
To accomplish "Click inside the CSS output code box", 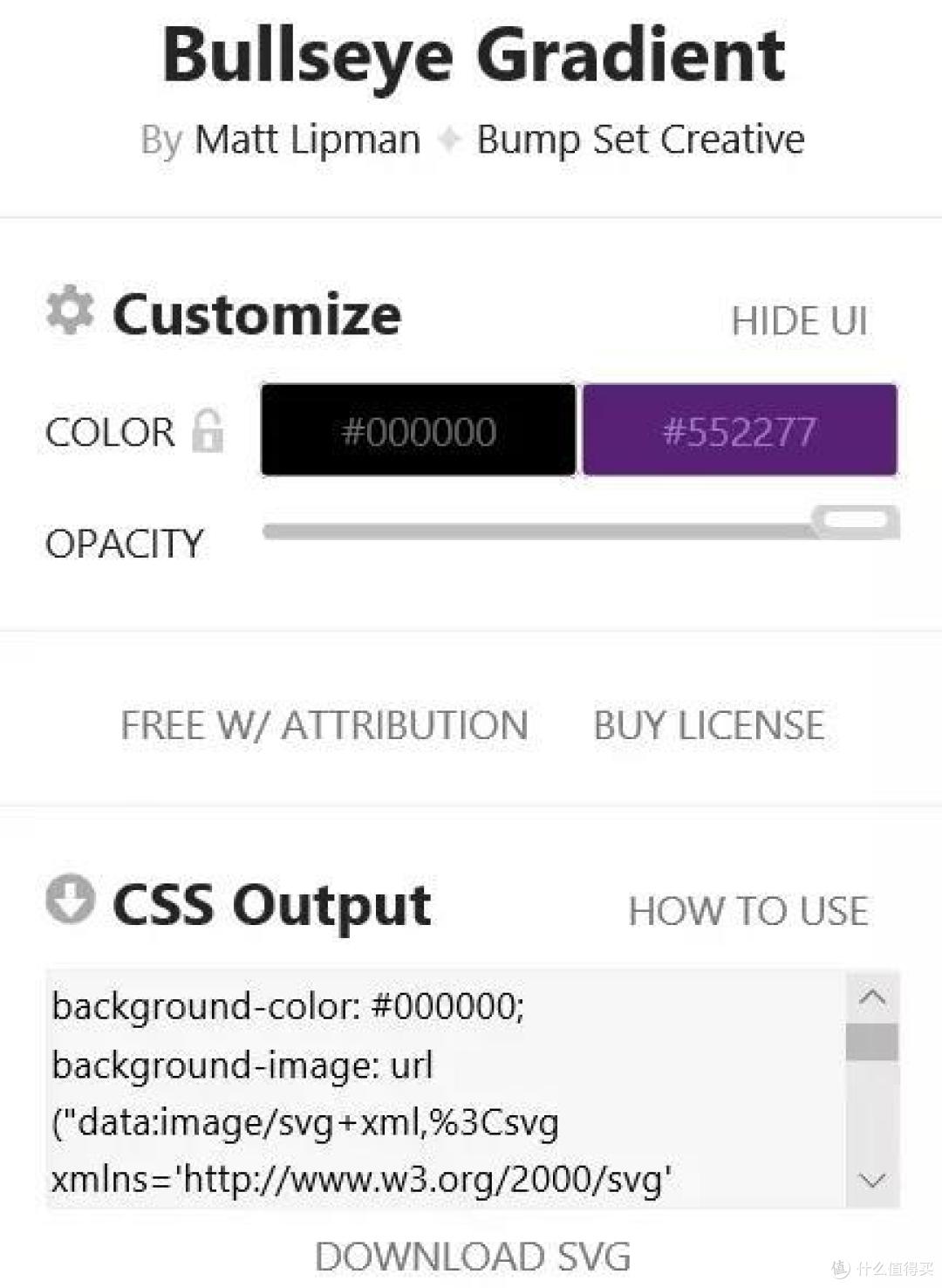I will [446, 1090].
